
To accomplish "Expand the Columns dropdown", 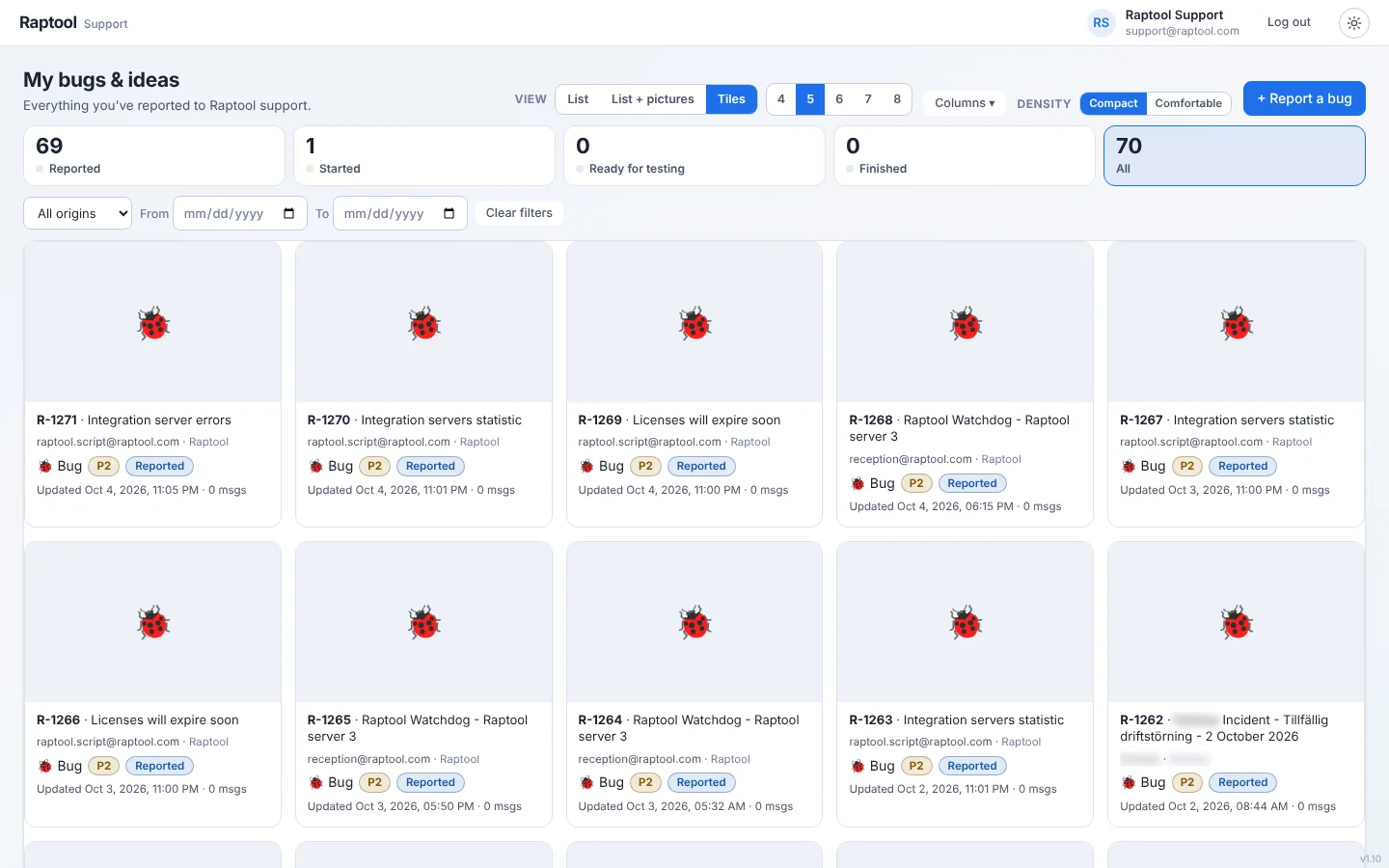I will pos(965,103).
